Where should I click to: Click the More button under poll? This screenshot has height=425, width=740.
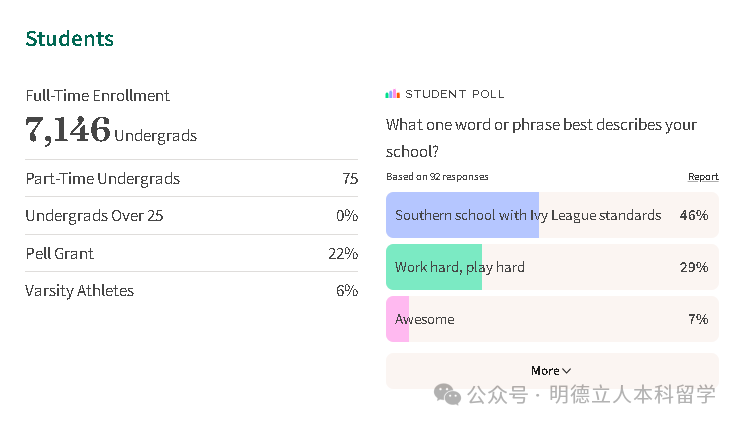tap(551, 371)
